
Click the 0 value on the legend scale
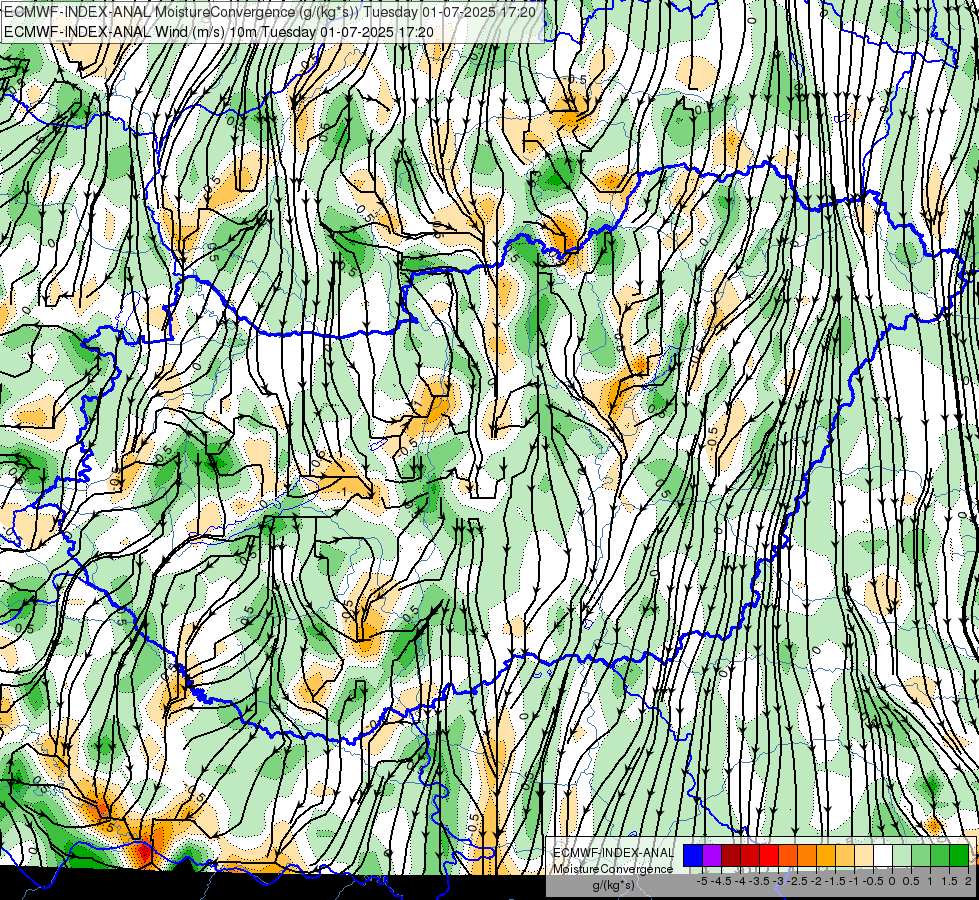tap(892, 881)
